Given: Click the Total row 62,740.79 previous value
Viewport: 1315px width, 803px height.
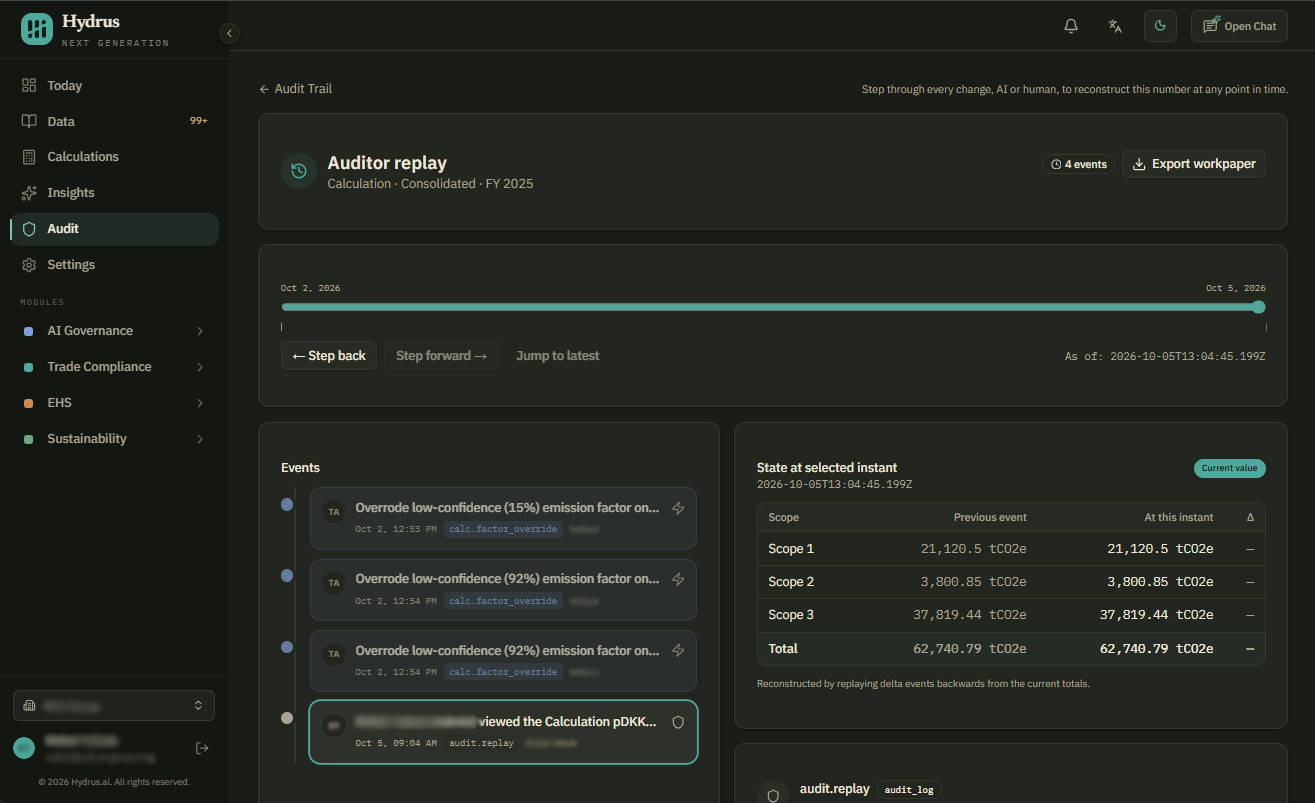Looking at the screenshot, I should 970,649.
